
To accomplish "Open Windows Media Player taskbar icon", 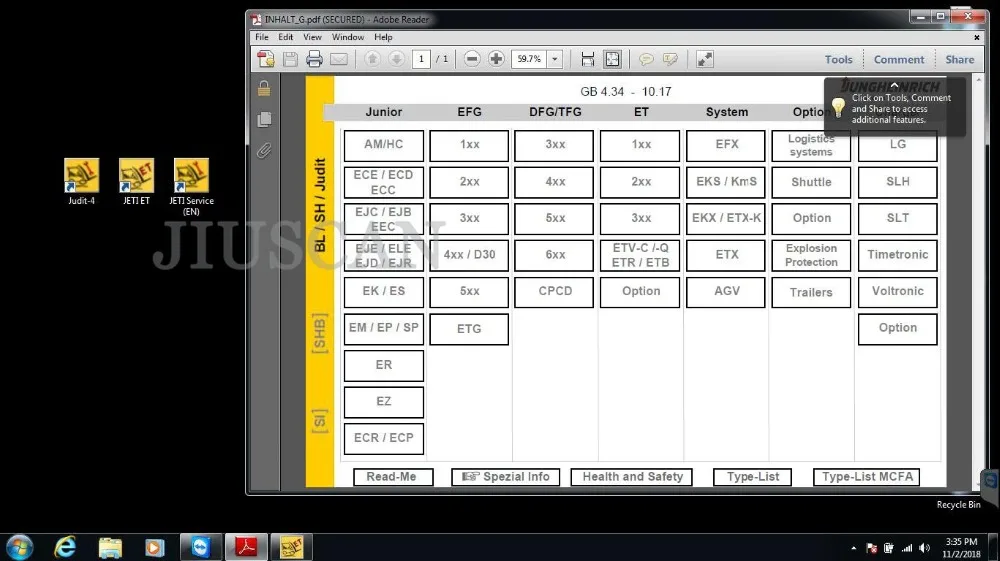I will click(x=154, y=547).
